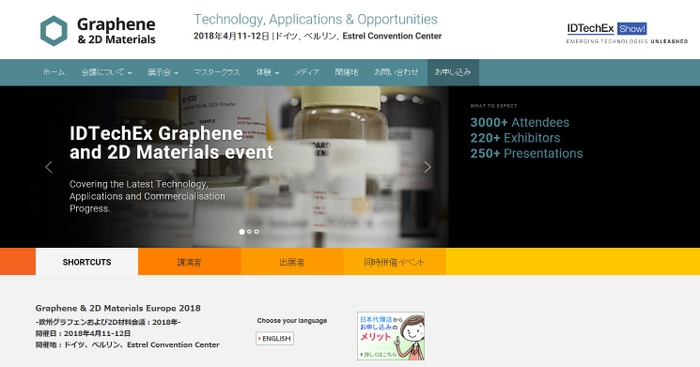The image size is (700, 367).
Task: Click the お申し込み registration button
Action: pos(453,72)
